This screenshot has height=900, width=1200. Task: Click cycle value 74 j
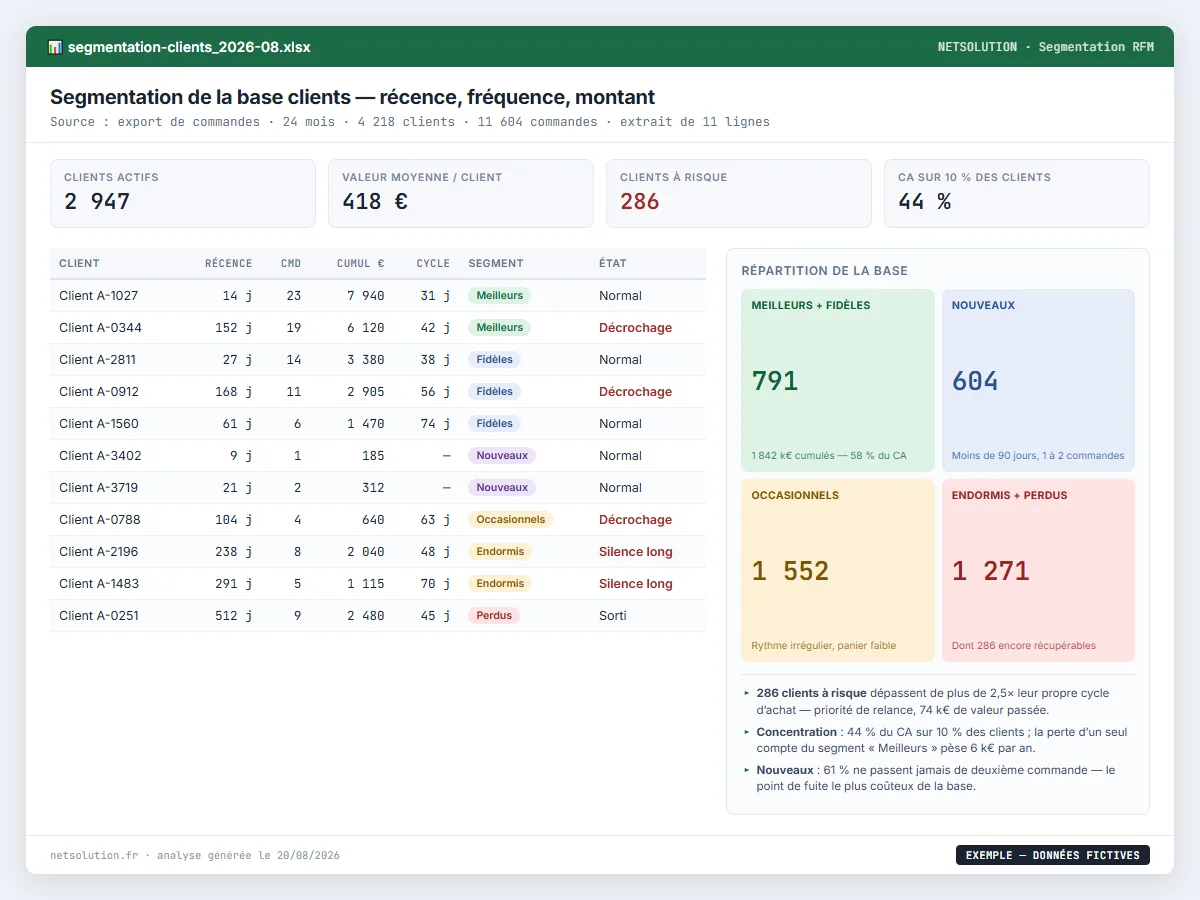[436, 424]
